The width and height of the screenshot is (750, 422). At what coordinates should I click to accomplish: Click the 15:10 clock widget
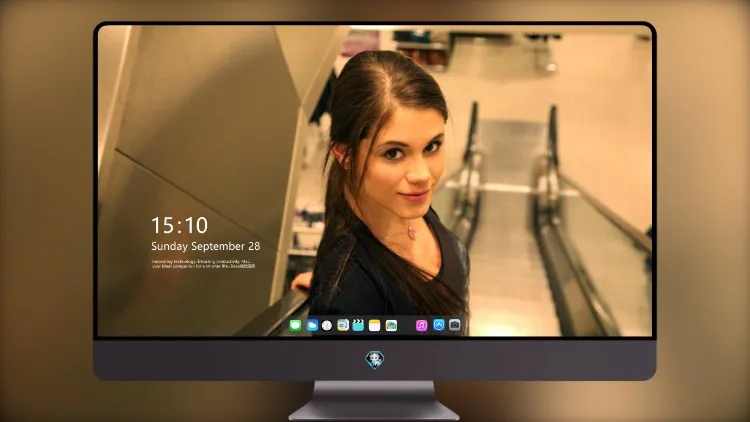click(x=179, y=225)
